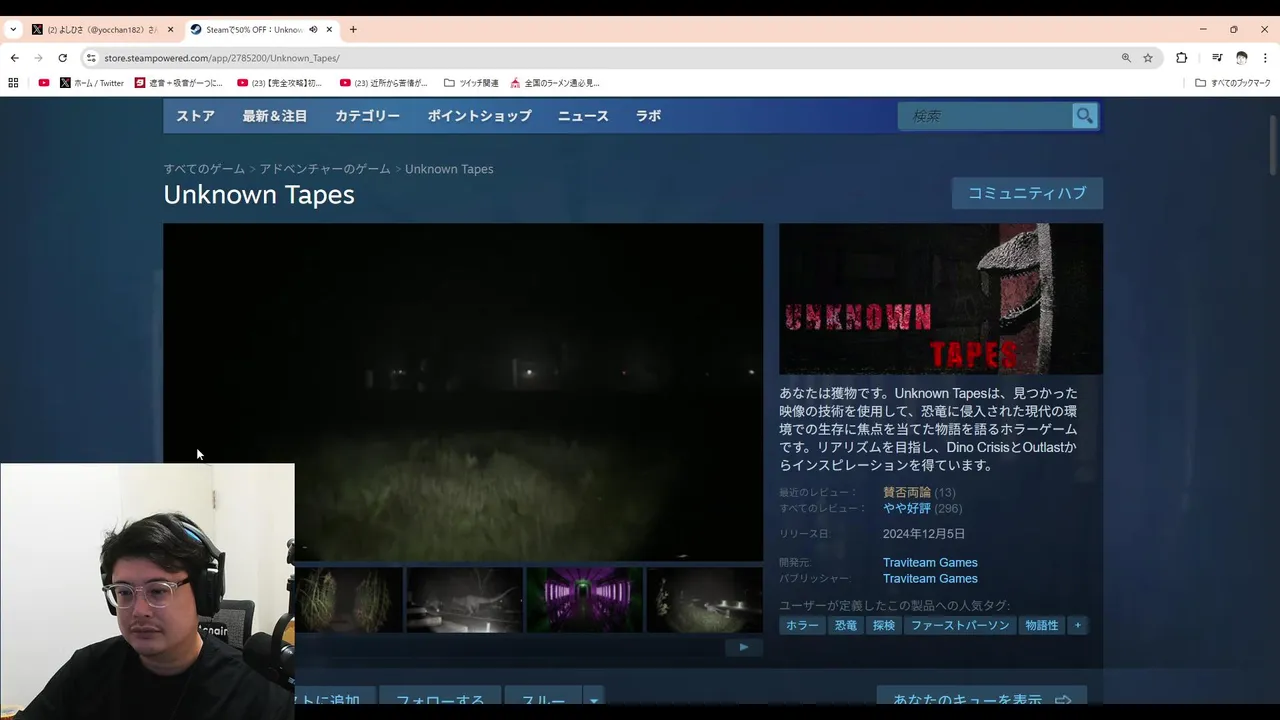Click the Unknown Tapes breadcrumb link
The width and height of the screenshot is (1280, 720).
pos(449,169)
